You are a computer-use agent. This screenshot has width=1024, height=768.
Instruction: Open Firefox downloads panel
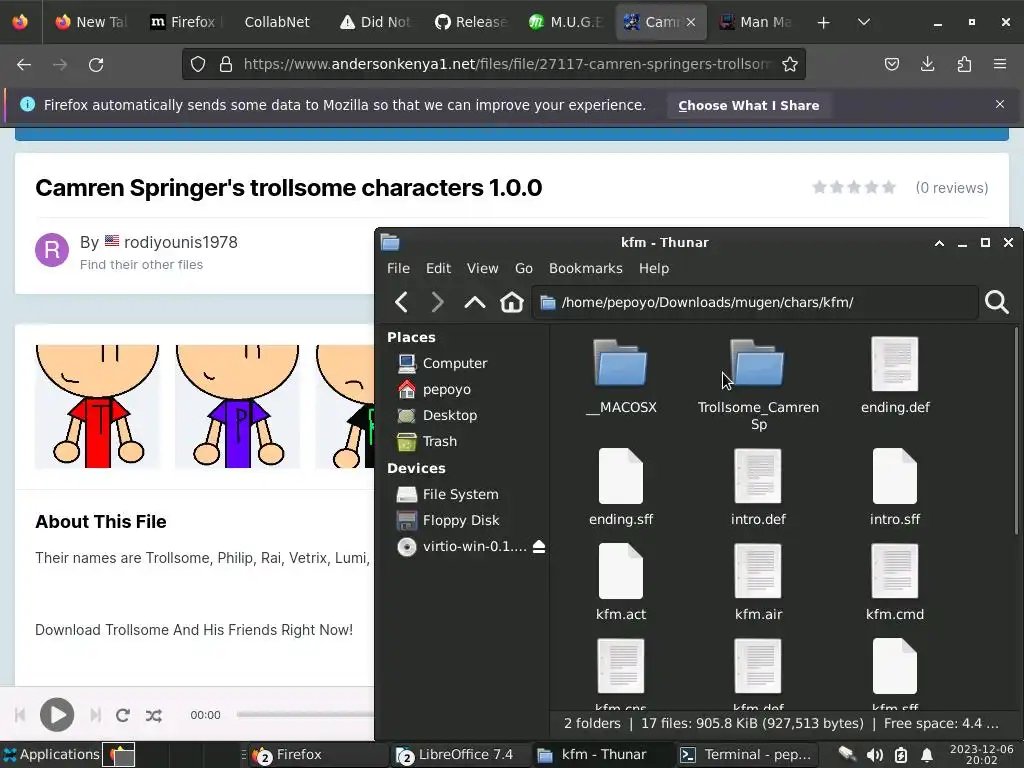click(927, 64)
